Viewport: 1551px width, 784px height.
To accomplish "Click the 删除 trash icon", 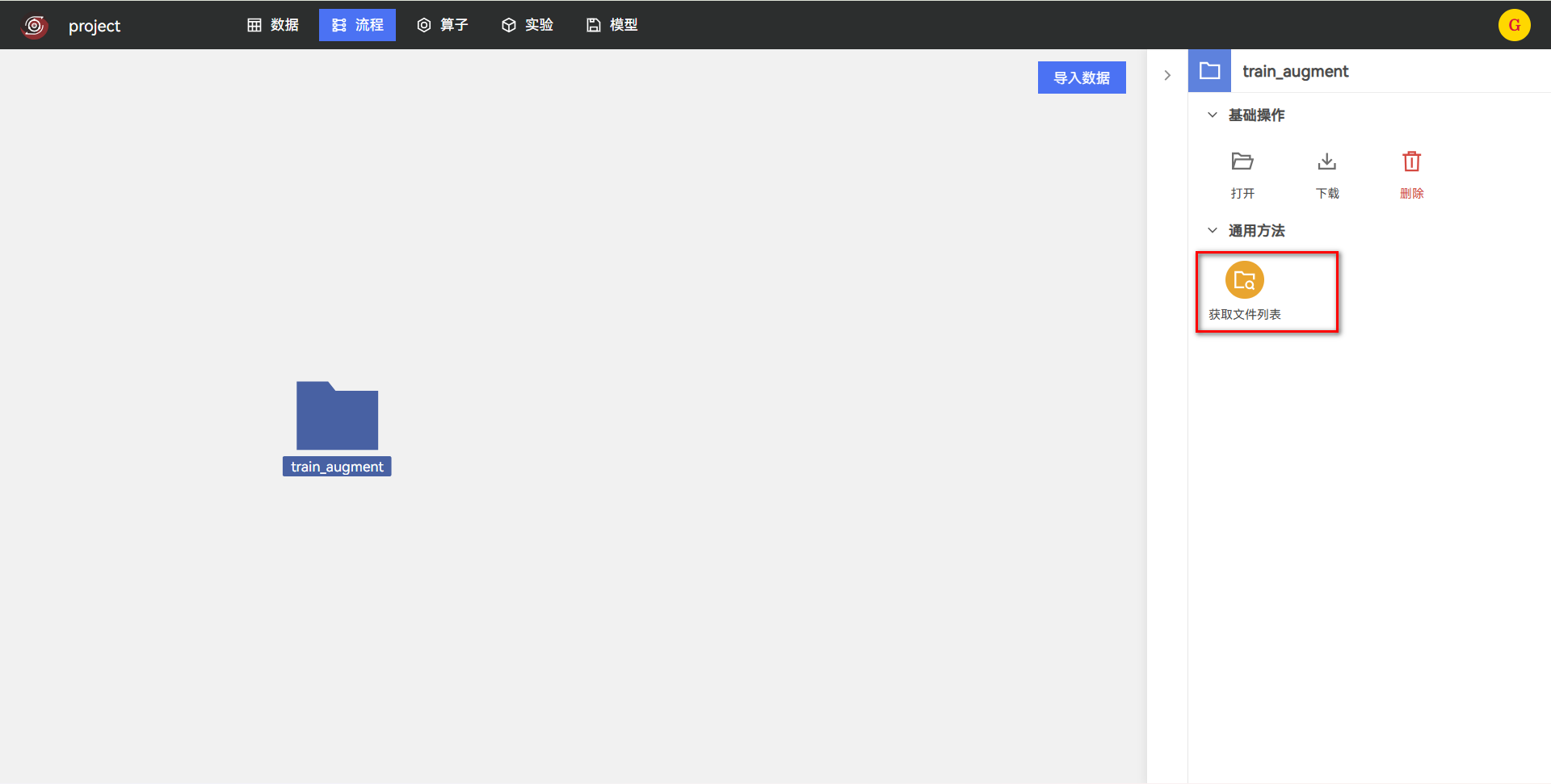I will point(1412,161).
